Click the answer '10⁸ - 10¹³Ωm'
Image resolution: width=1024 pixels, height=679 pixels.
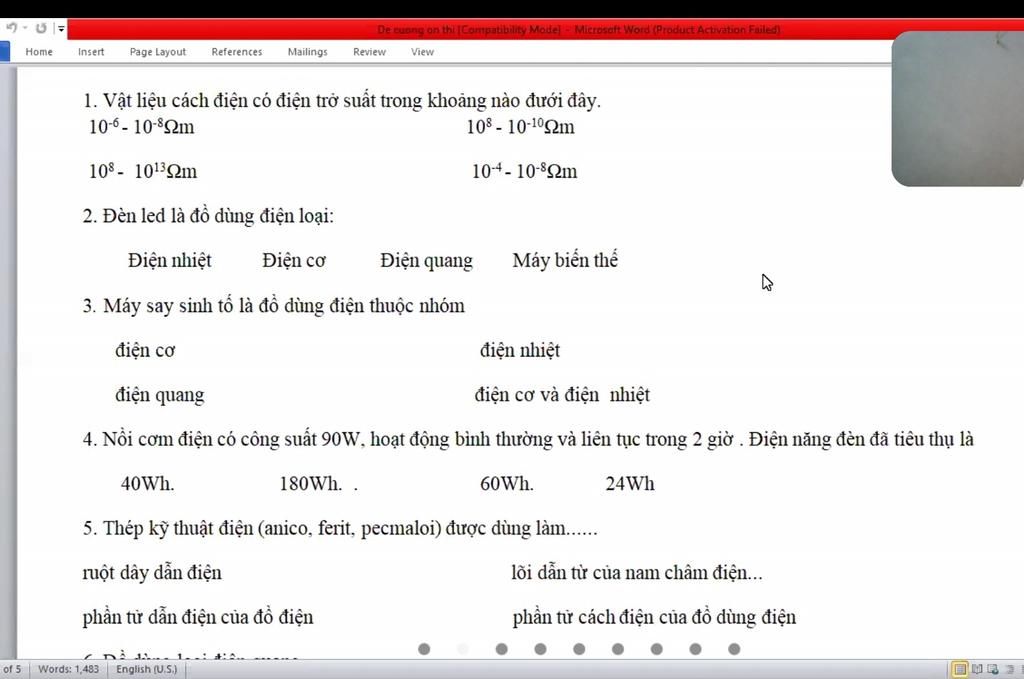coord(143,171)
